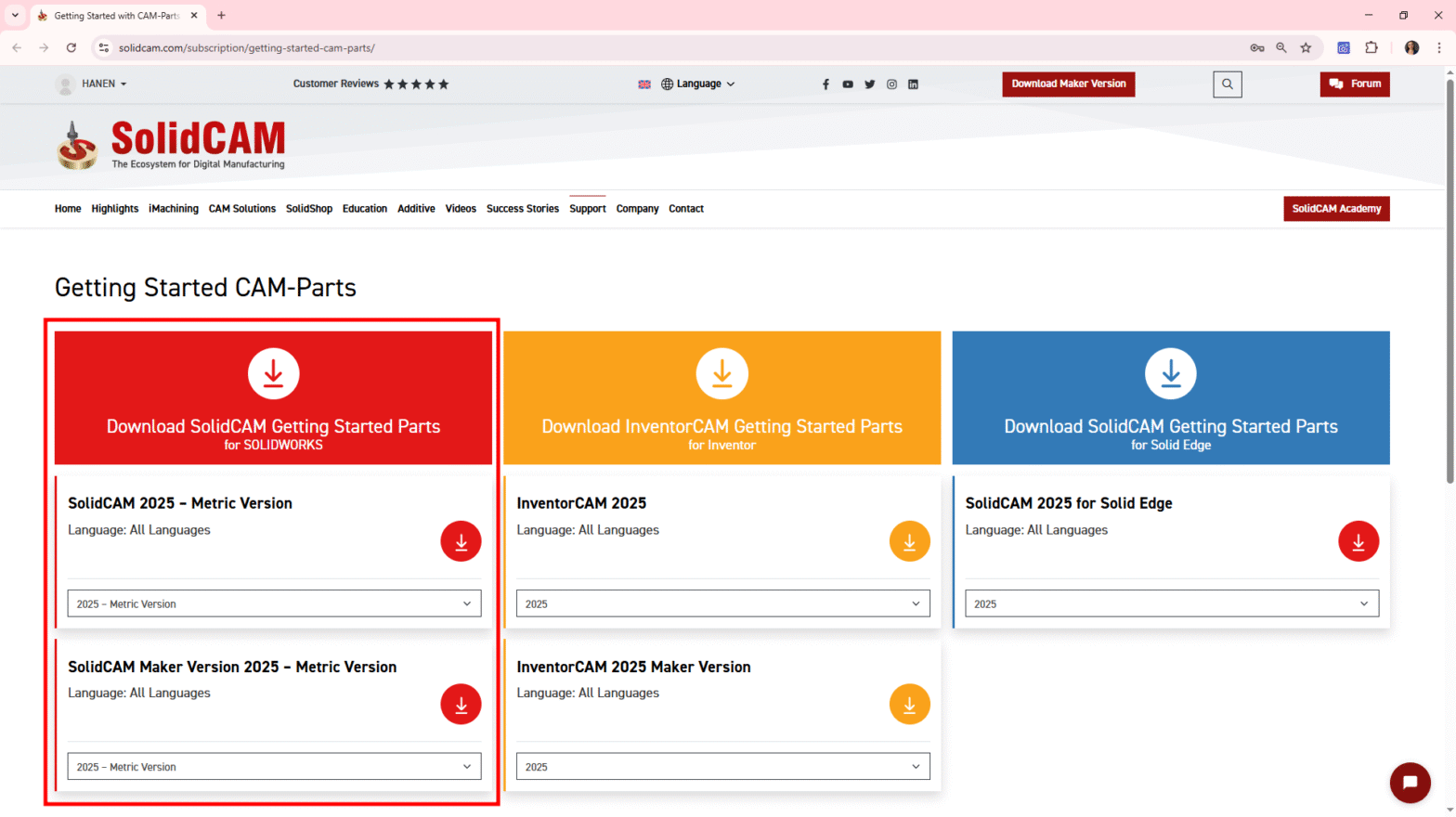Image resolution: width=1456 pixels, height=817 pixels.
Task: Open InventorCAM 2025 Maker Version dropdown
Action: tap(723, 767)
